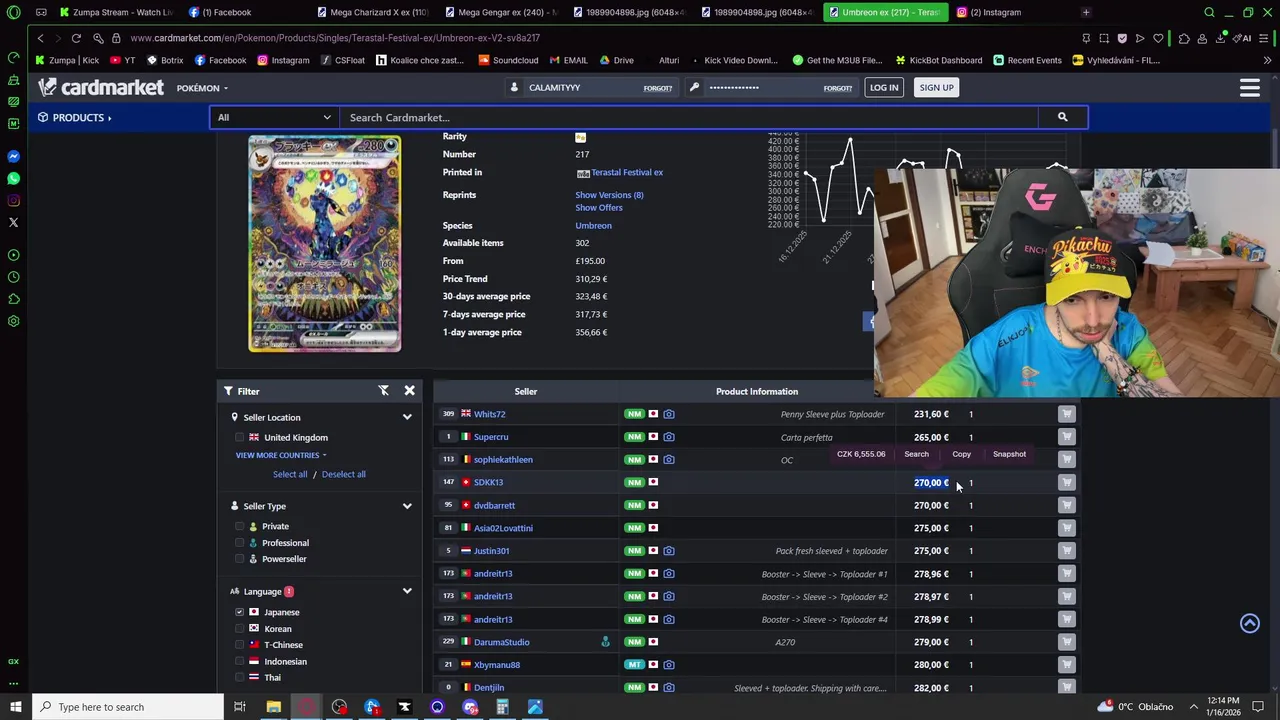Click the Cardmarket logo
The height and width of the screenshot is (720, 1280).
(x=100, y=88)
